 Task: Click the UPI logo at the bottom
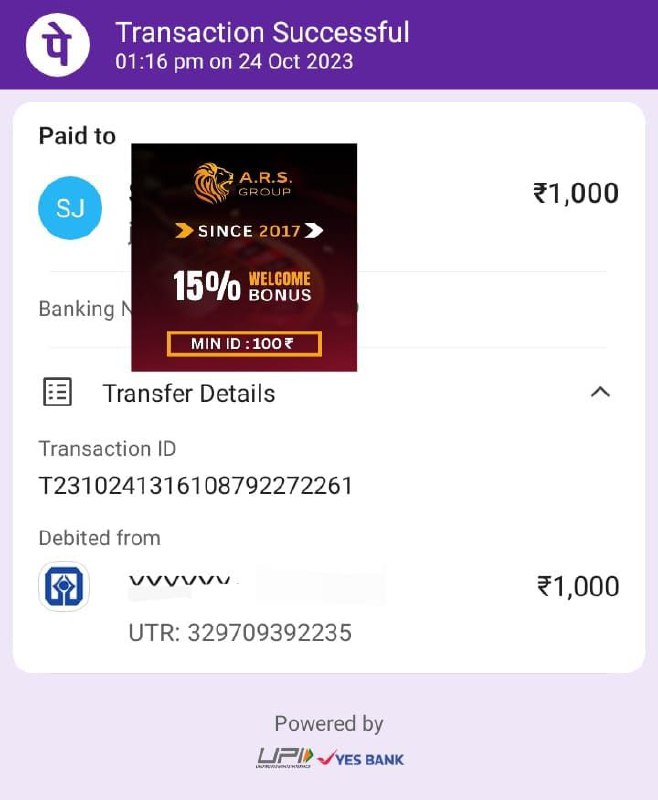(285, 758)
